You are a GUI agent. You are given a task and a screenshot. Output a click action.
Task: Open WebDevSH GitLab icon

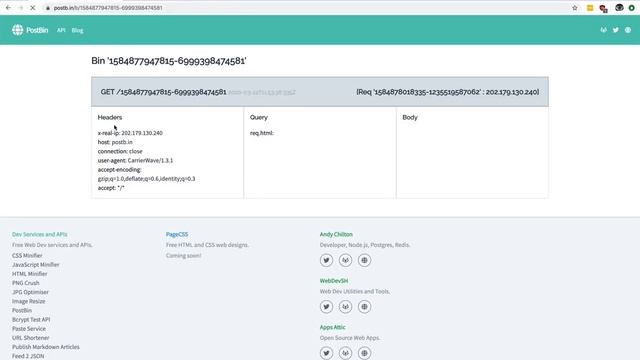coord(345,307)
